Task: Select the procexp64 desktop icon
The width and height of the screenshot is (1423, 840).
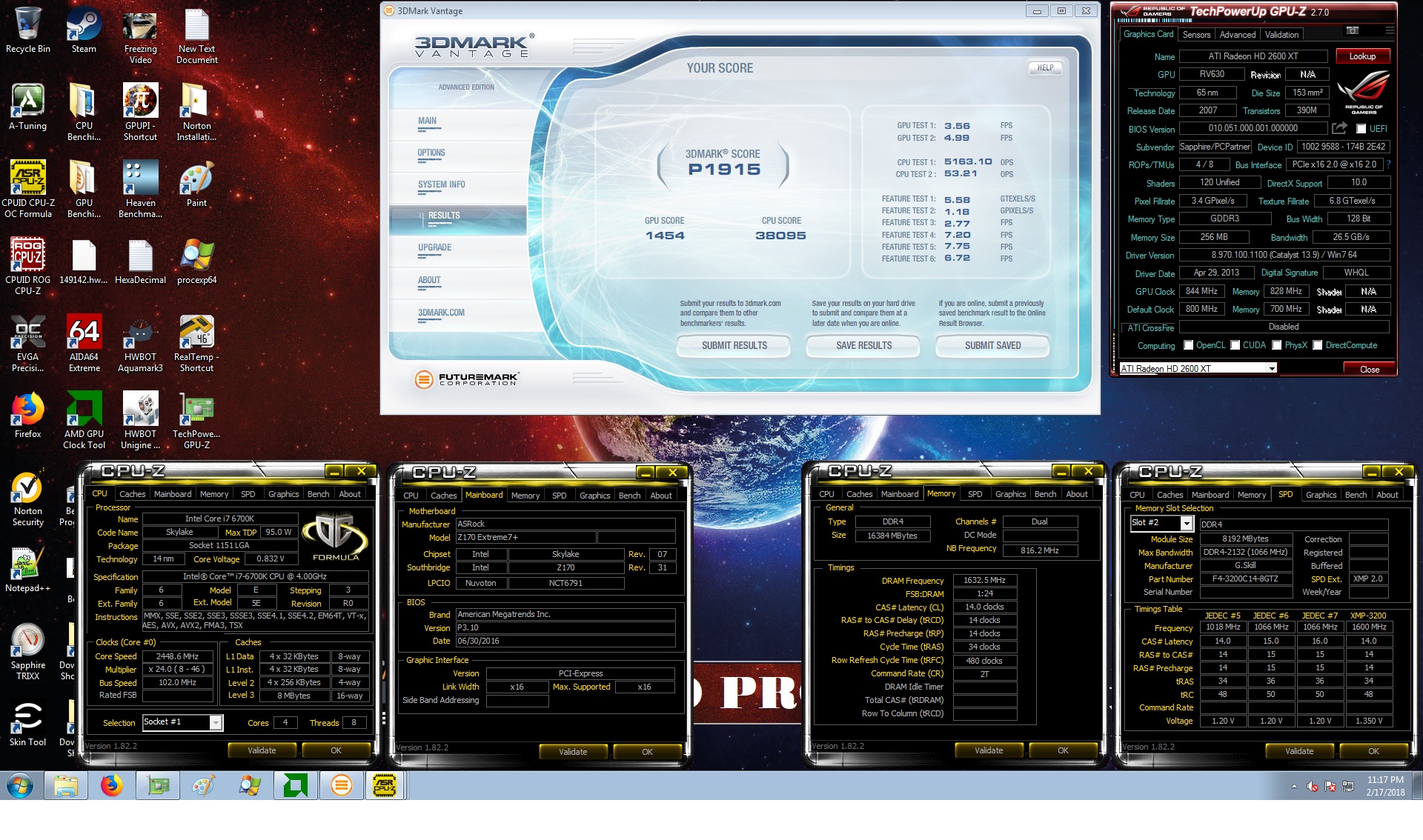Action: (196, 261)
